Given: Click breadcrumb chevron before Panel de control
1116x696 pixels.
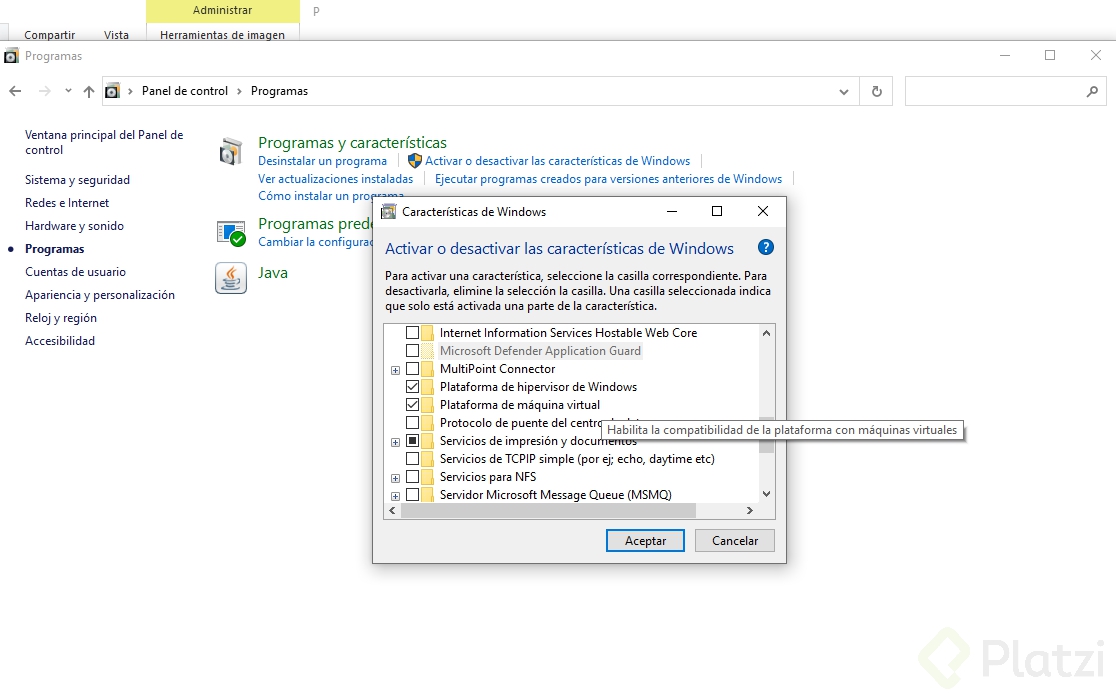Looking at the screenshot, I should [x=130, y=91].
